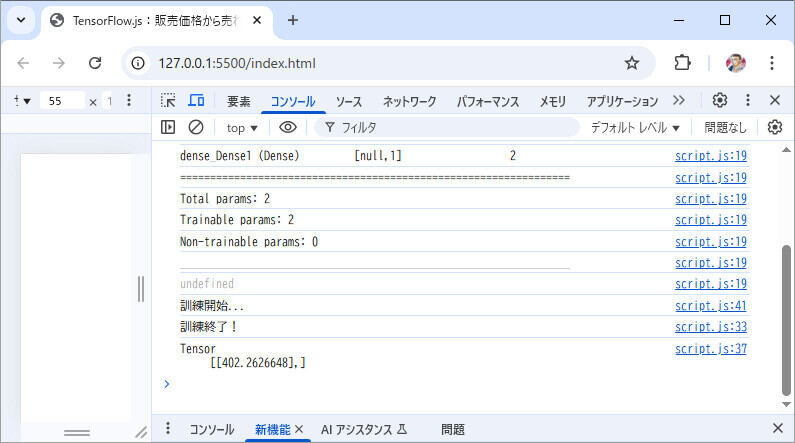Open the script.js:41 source link
This screenshot has width=795, height=443.
tap(710, 306)
